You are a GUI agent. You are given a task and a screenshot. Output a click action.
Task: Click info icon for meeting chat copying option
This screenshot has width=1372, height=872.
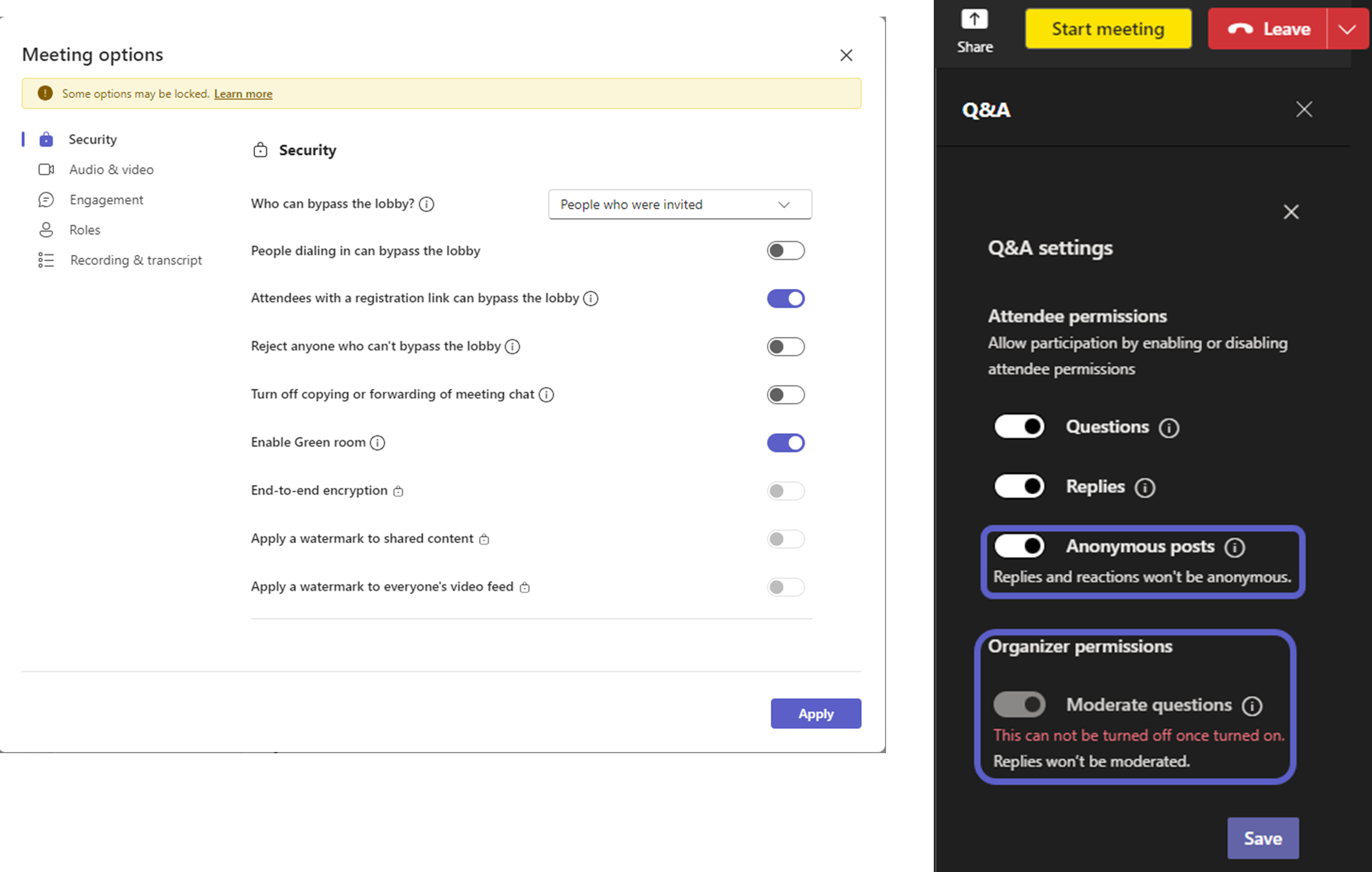(x=546, y=395)
